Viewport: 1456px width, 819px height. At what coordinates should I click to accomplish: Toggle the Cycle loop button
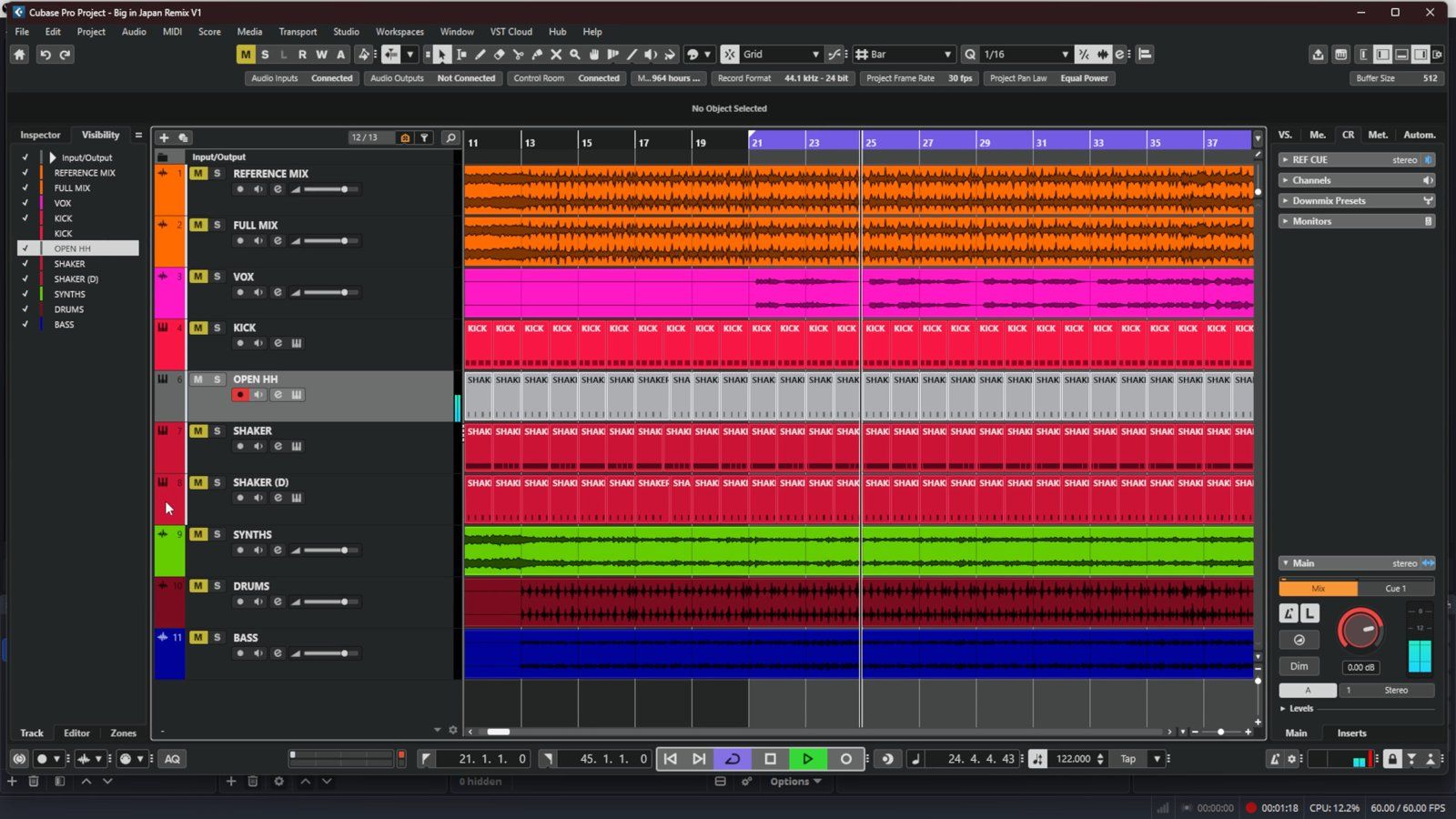point(733,759)
